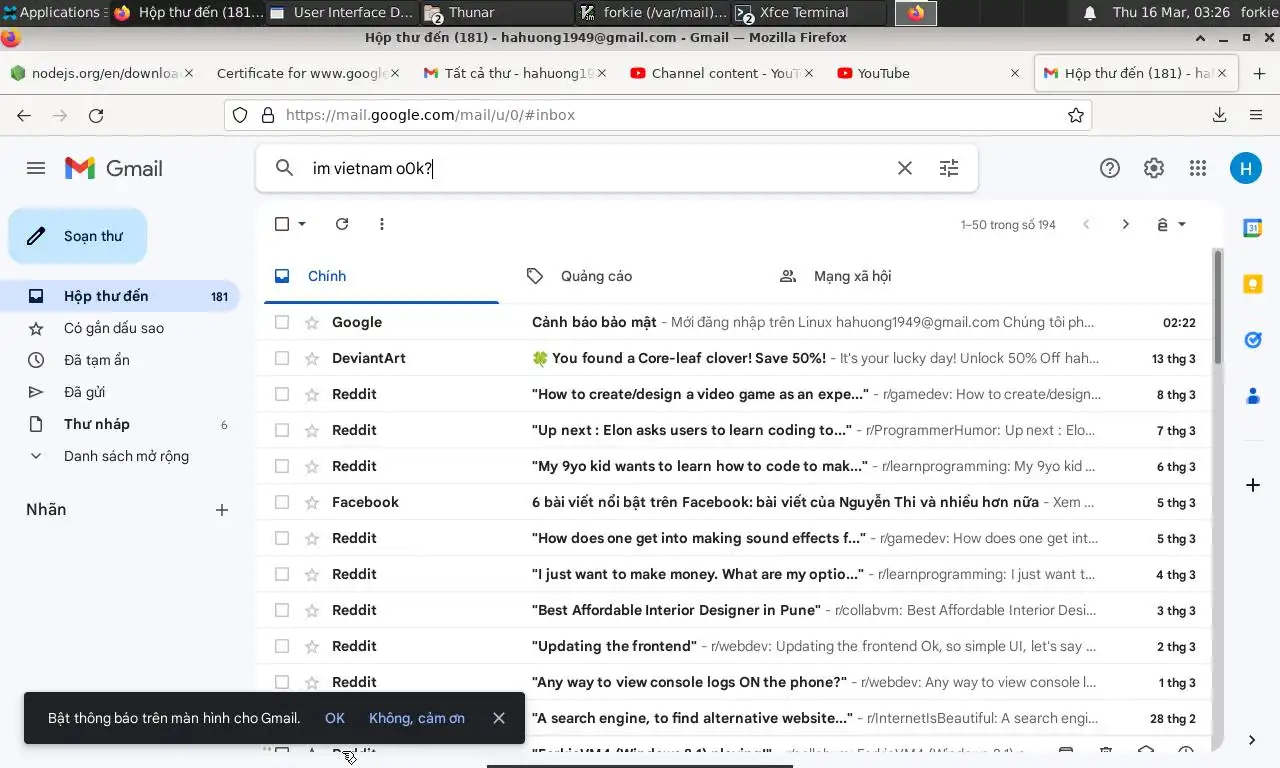Toggle the select-all checkbox
The image size is (1280, 768).
pyautogui.click(x=282, y=224)
